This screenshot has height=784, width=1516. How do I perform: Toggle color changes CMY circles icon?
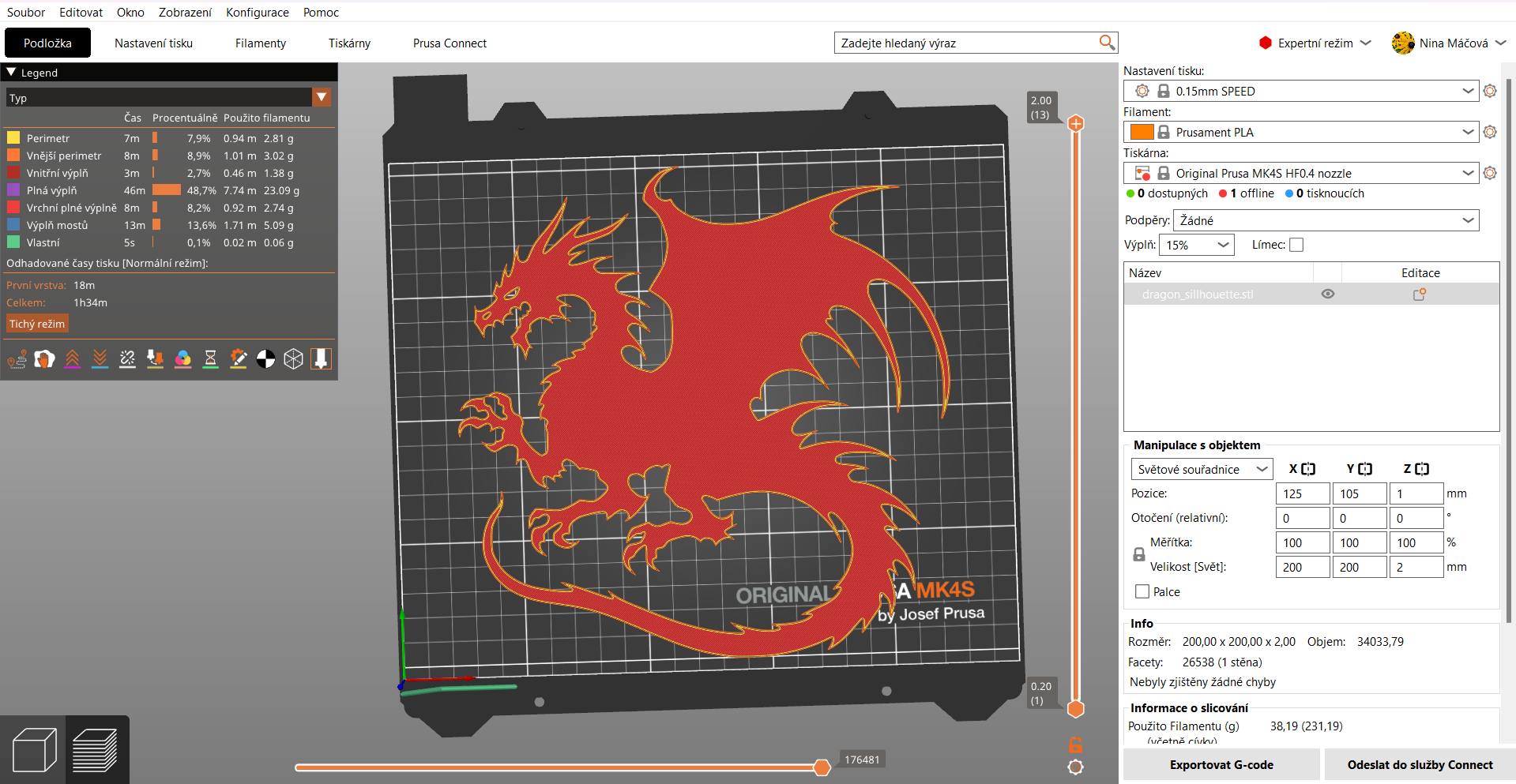pos(182,359)
